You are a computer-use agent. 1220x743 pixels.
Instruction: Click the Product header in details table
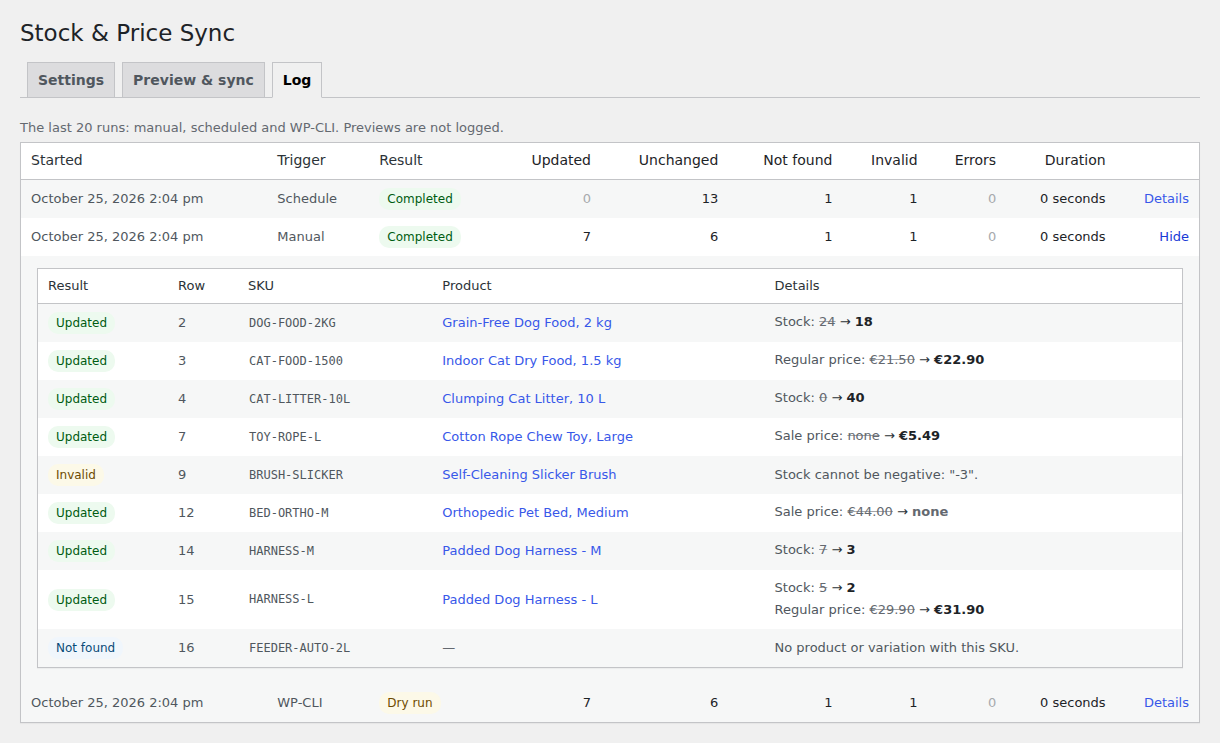pyautogui.click(x=467, y=286)
